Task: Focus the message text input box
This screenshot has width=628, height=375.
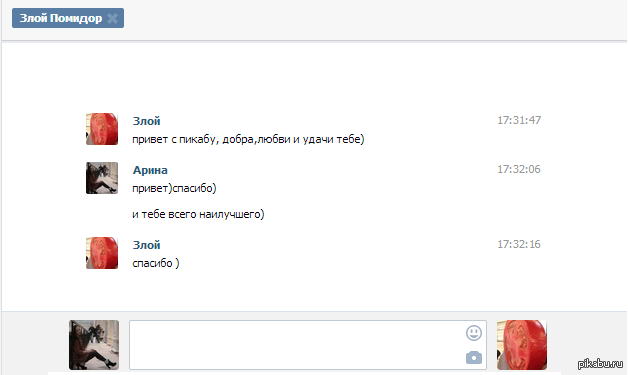Action: point(308,345)
